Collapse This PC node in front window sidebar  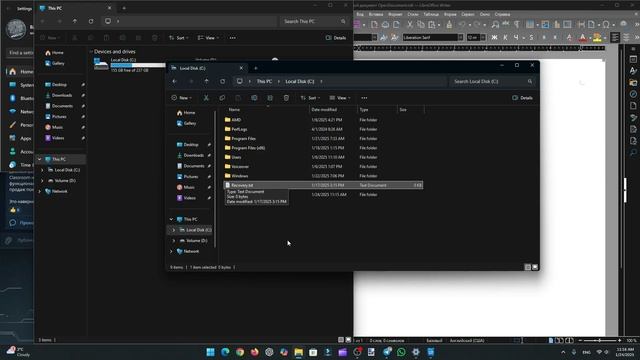[x=171, y=220]
